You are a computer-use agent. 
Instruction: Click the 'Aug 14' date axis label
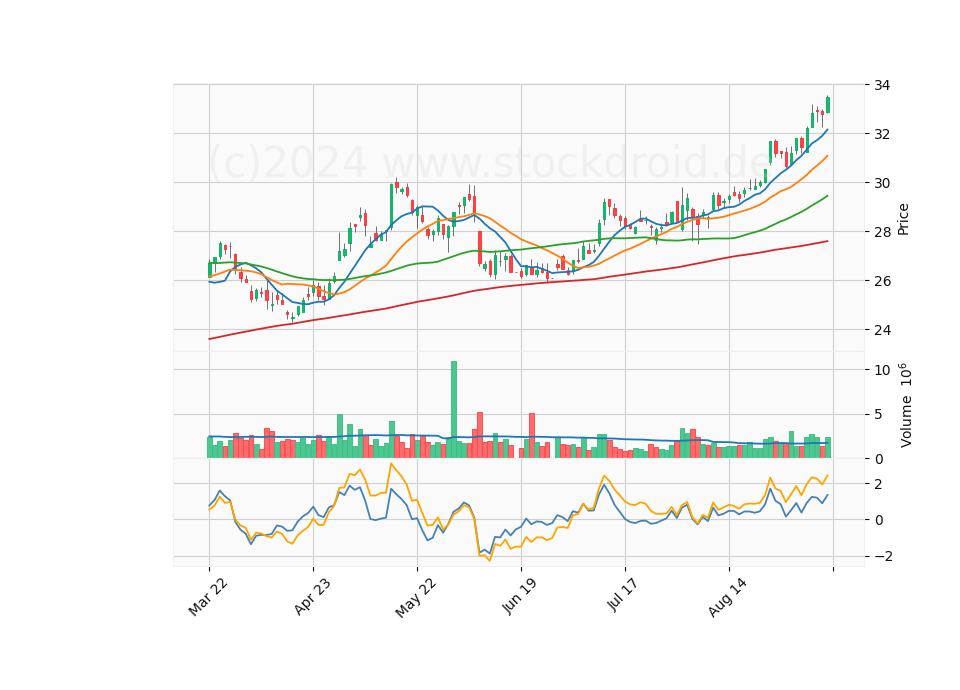[x=727, y=598]
